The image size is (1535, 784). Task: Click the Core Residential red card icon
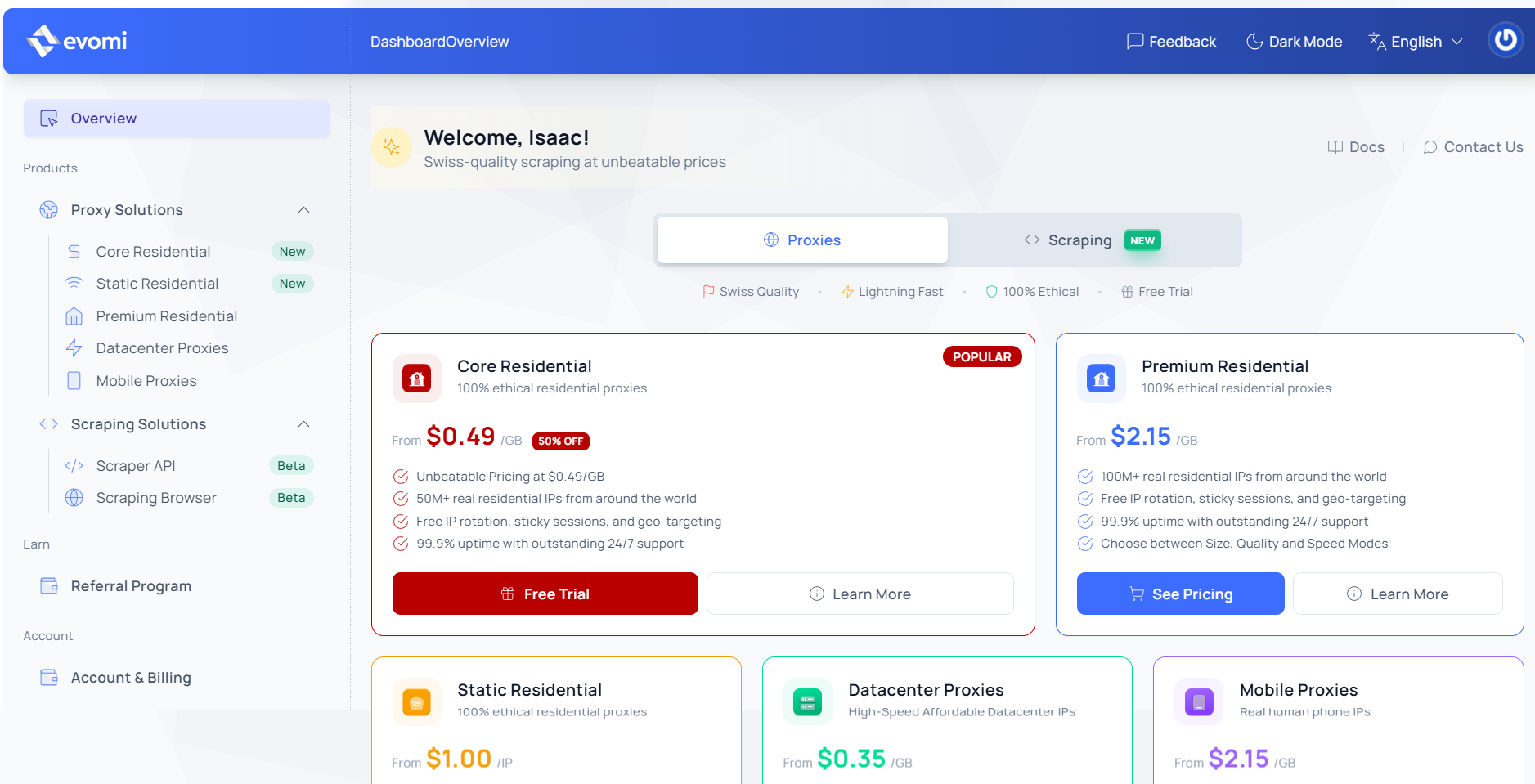(417, 379)
